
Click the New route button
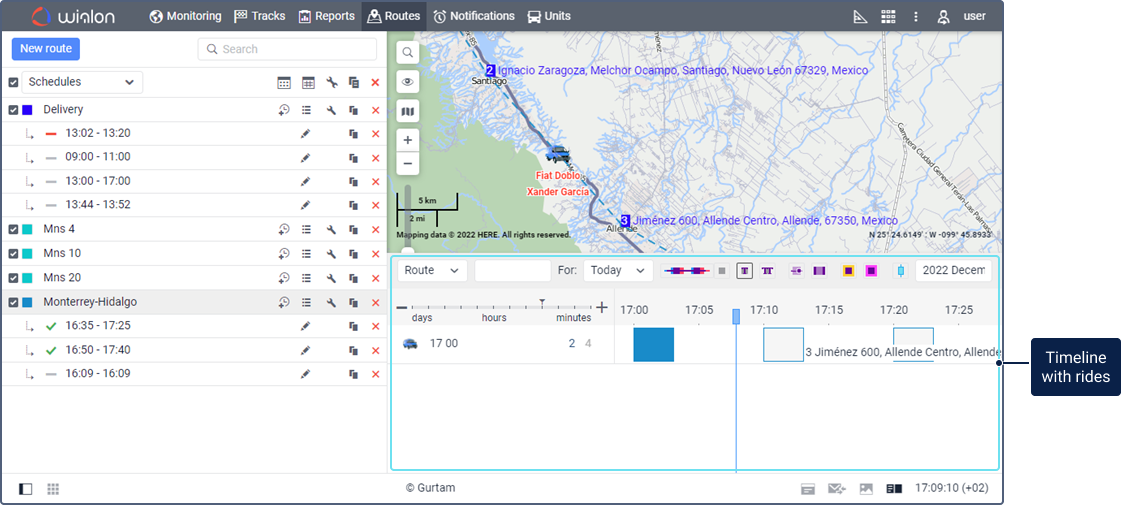click(x=45, y=49)
